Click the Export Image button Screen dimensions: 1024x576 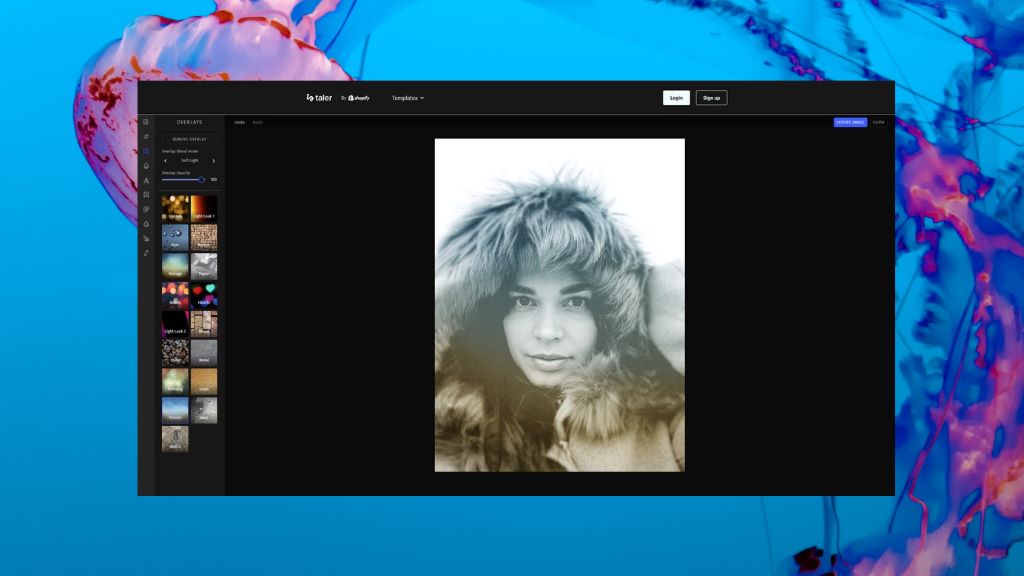click(850, 122)
